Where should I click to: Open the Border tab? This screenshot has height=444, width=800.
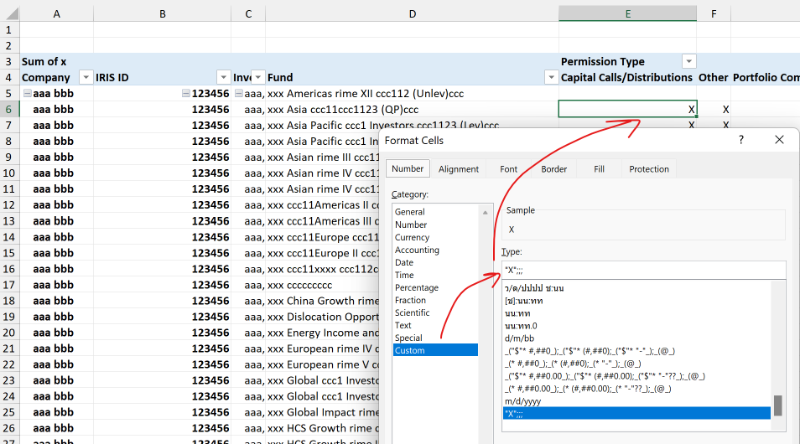[x=554, y=169]
